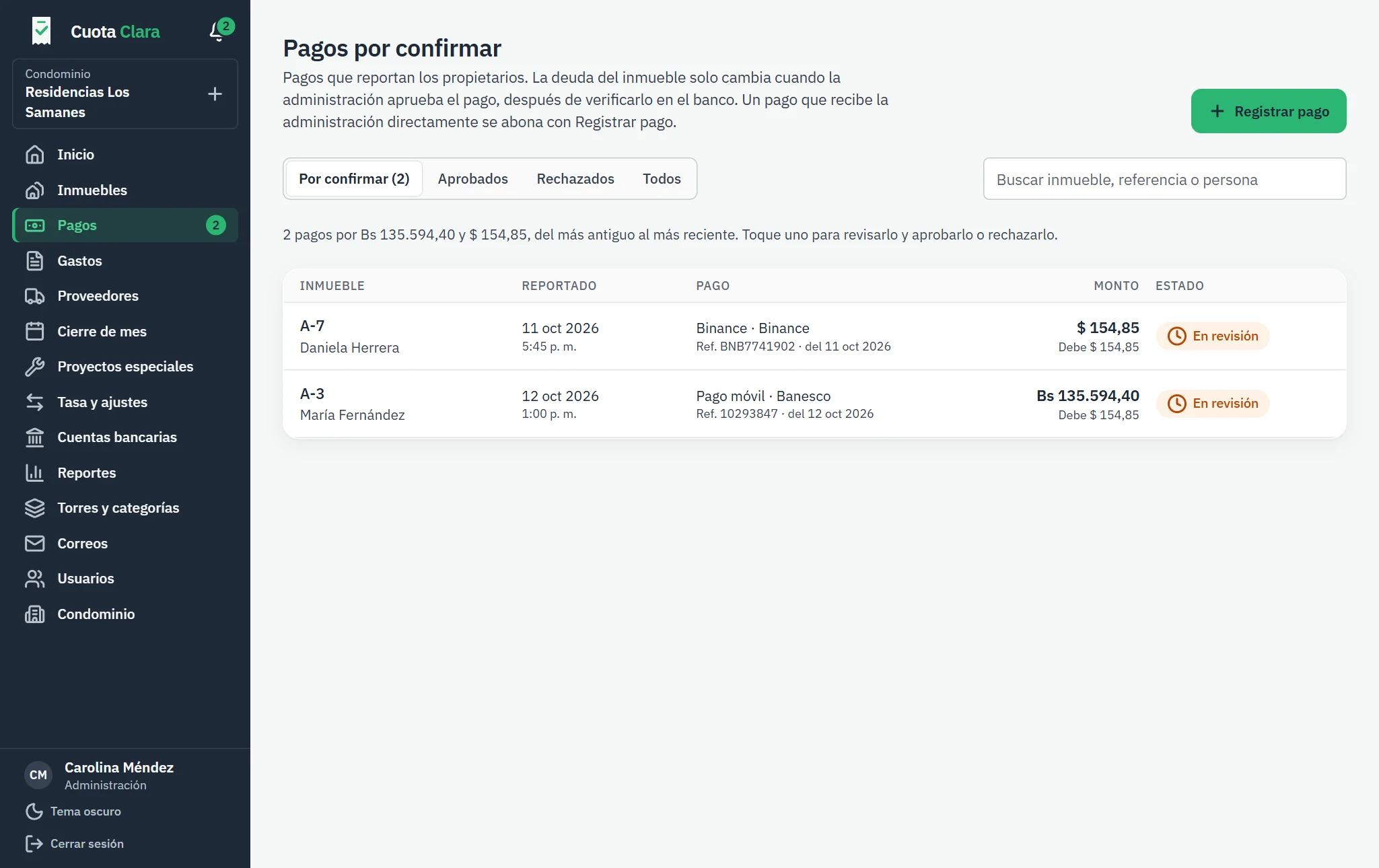Click the Registrar pago button

pos(1269,111)
